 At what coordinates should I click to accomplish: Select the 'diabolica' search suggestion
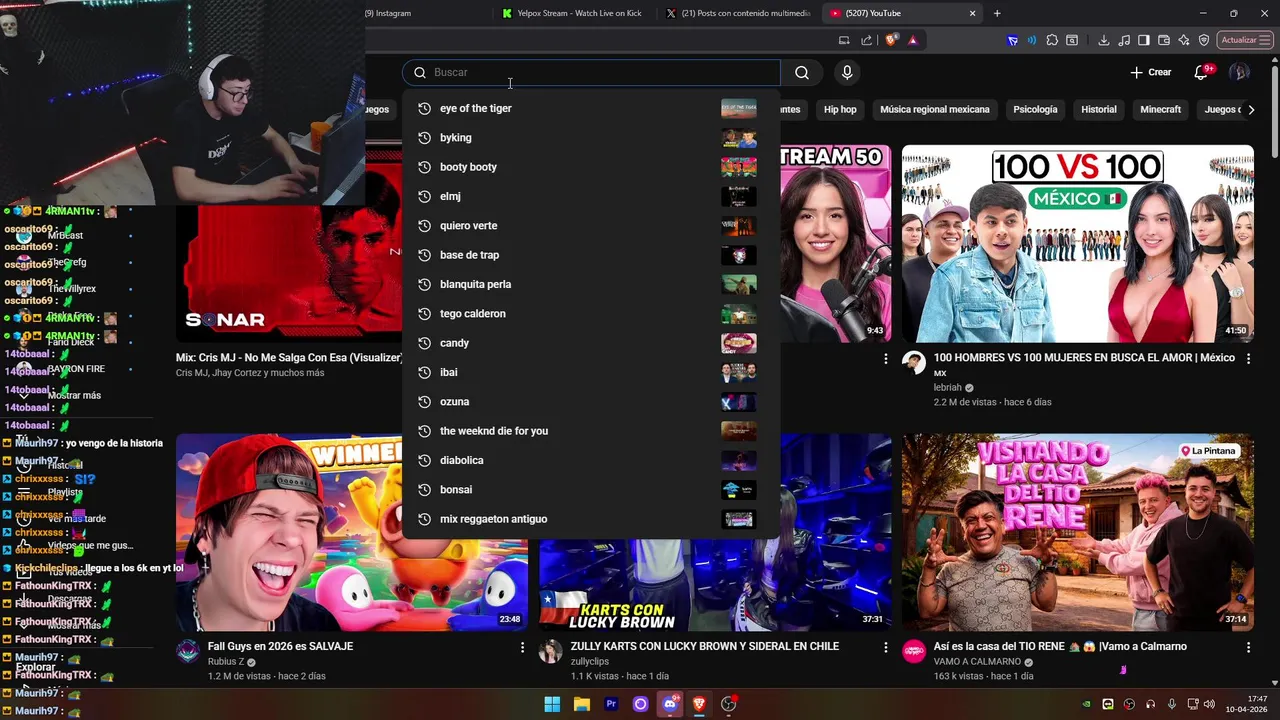[x=591, y=460]
